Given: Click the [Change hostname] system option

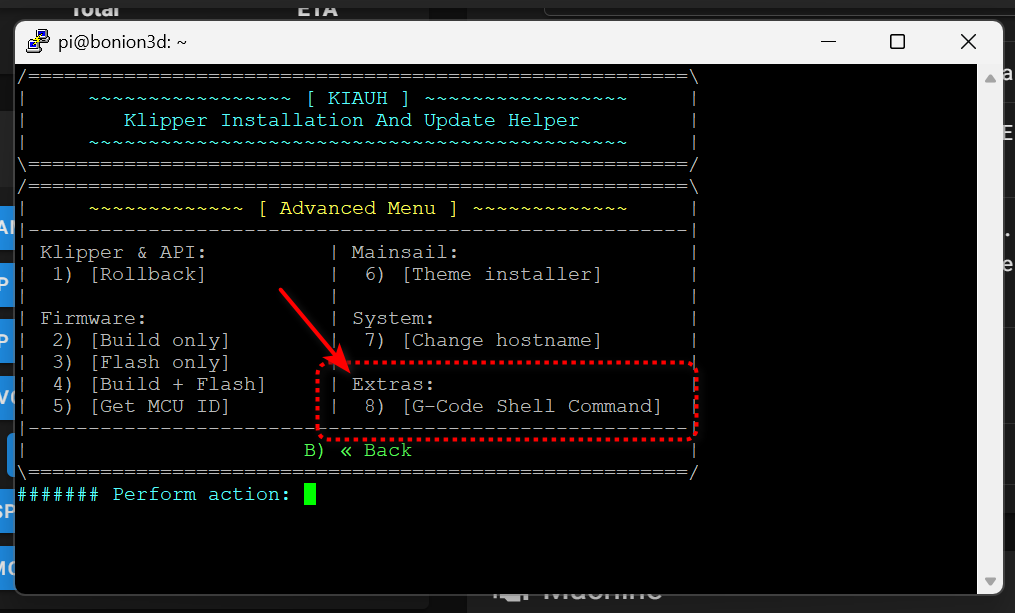Looking at the screenshot, I should pos(501,340).
